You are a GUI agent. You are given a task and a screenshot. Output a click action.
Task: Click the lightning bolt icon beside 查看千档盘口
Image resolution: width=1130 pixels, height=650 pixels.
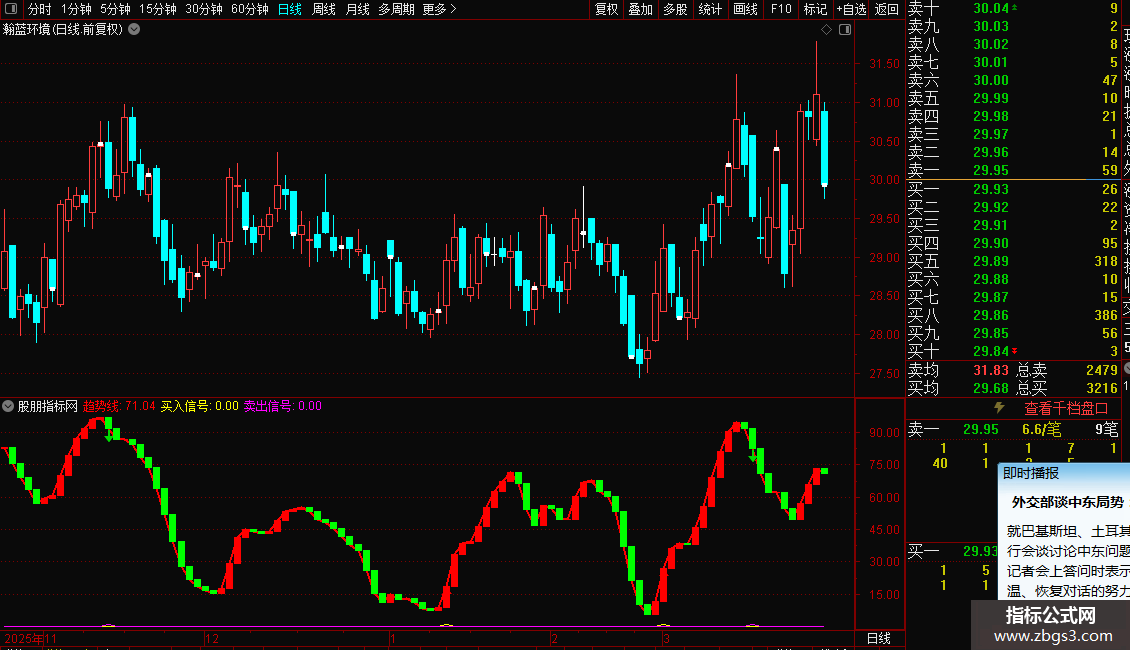coord(1000,408)
